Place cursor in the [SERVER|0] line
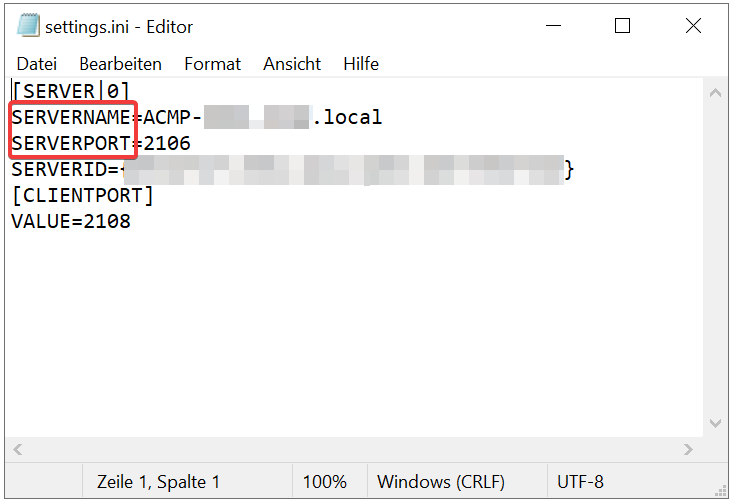 tap(70, 92)
